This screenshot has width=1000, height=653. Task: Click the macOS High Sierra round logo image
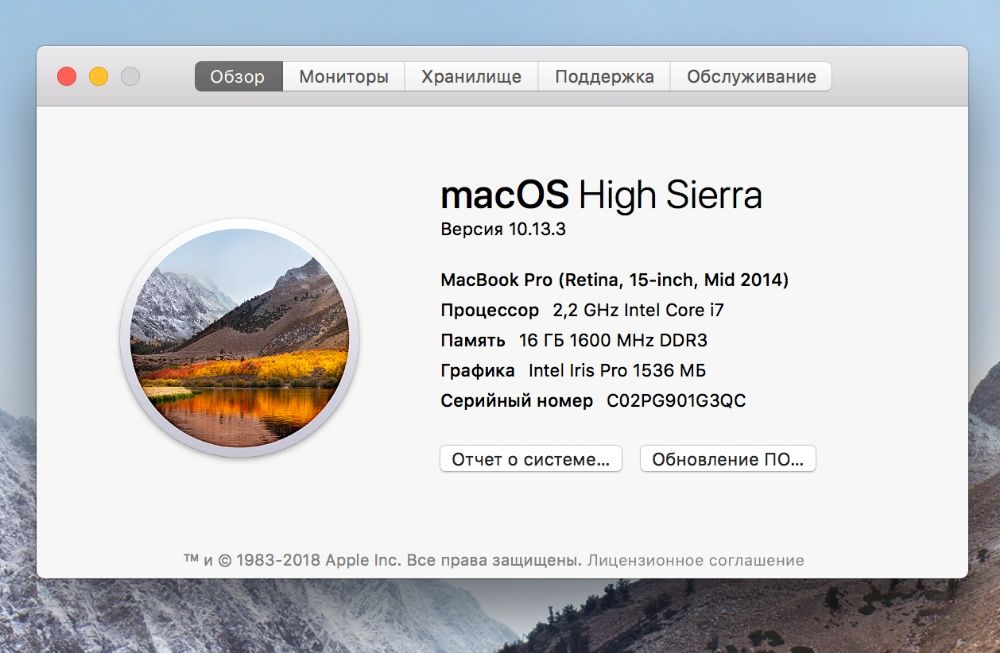(239, 337)
